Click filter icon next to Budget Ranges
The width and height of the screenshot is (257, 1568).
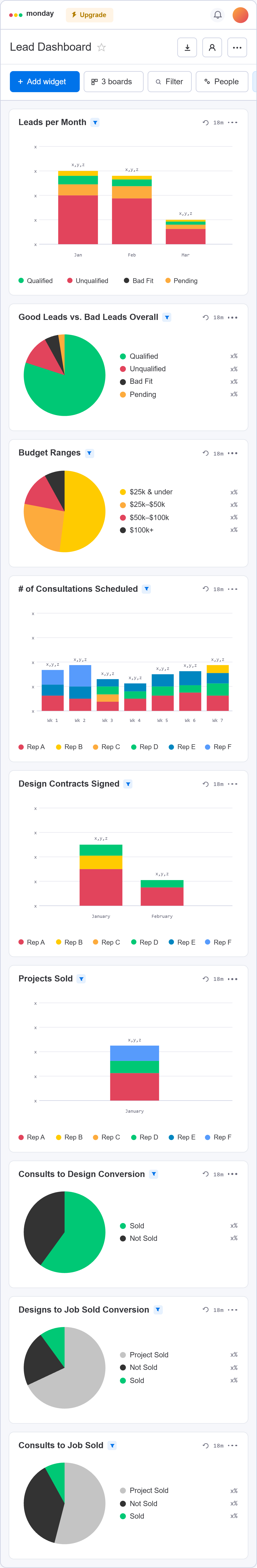click(x=90, y=453)
